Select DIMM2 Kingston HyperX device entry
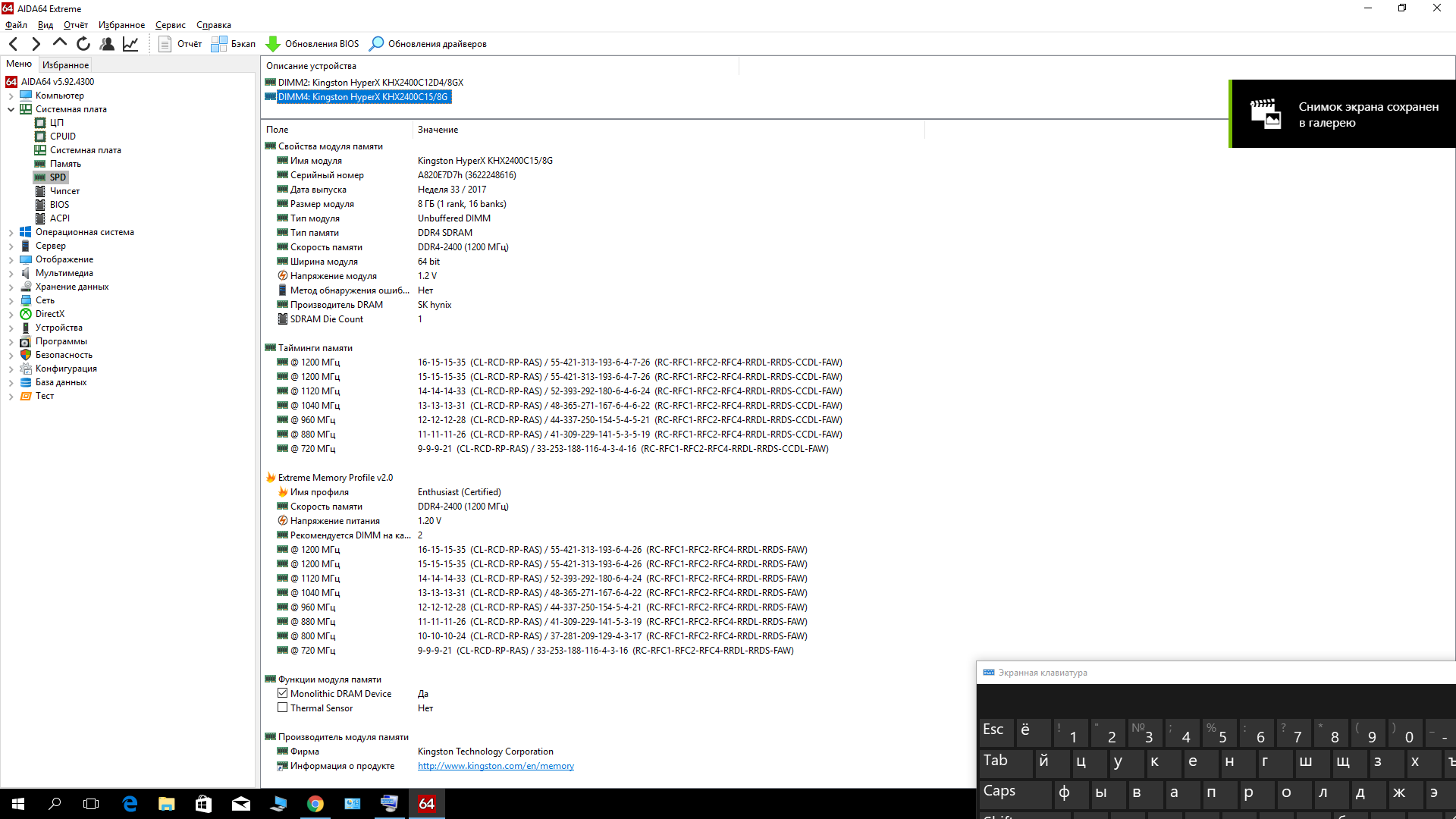Image resolution: width=1456 pixels, height=819 pixels. pos(370,83)
